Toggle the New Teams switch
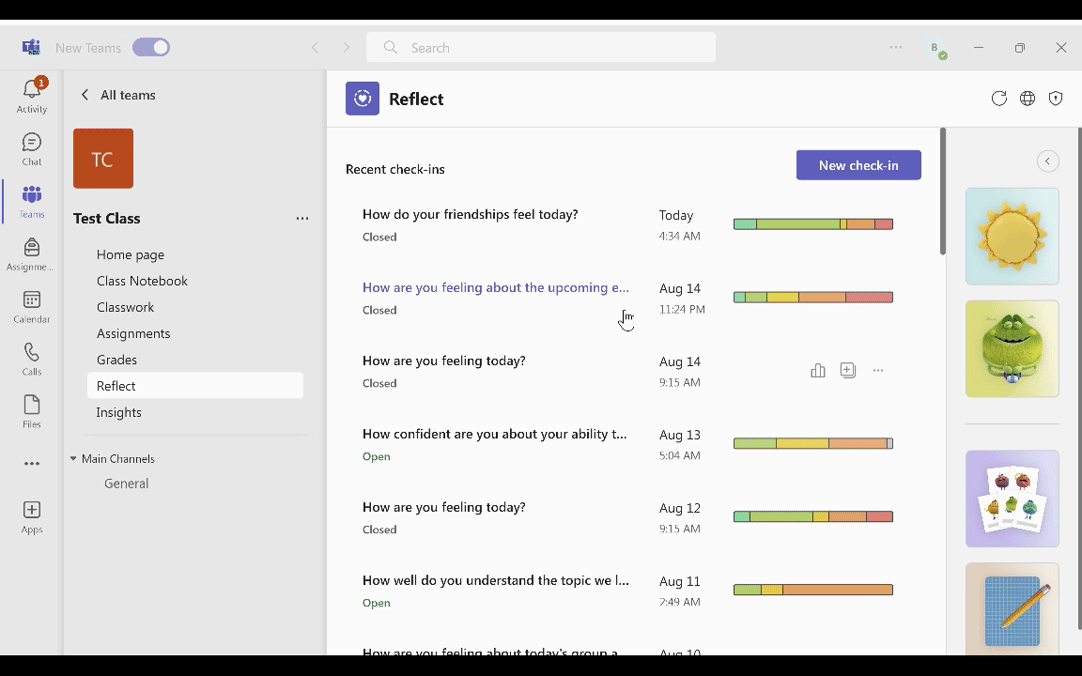Viewport: 1082px width, 676px height. click(151, 47)
